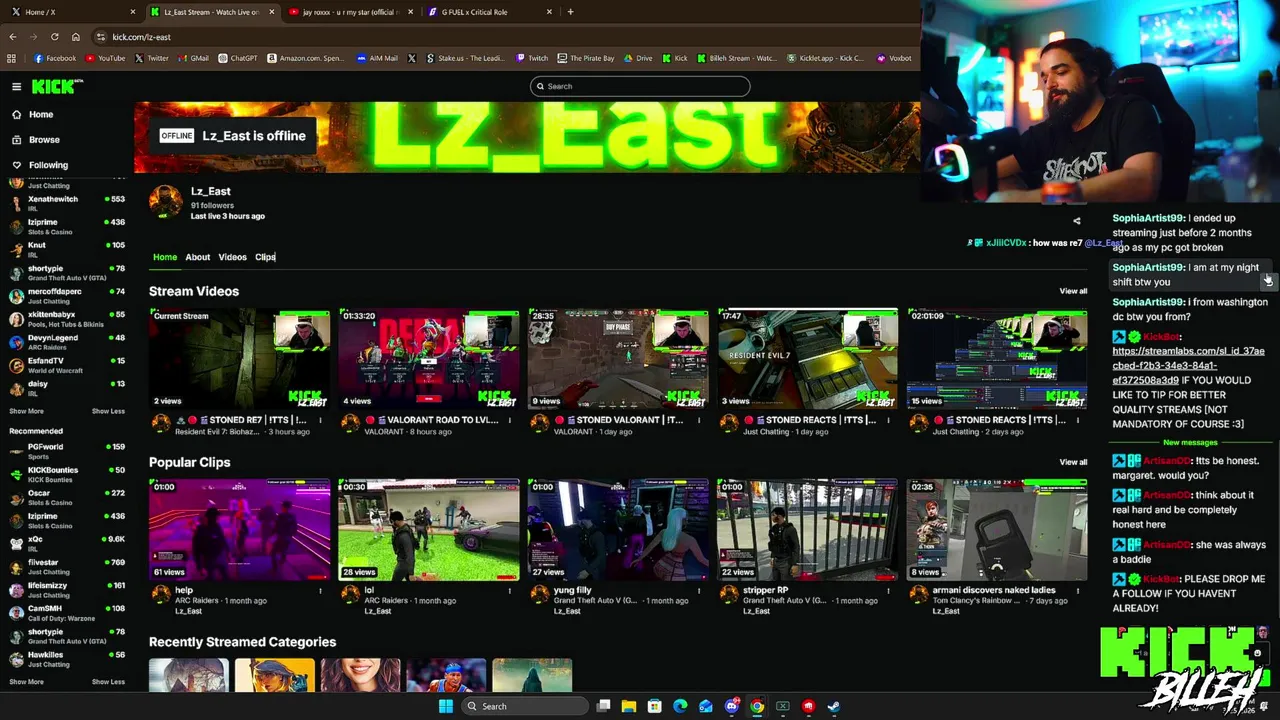Open Home in the Kick sidebar
The width and height of the screenshot is (1280, 720).
tap(41, 114)
